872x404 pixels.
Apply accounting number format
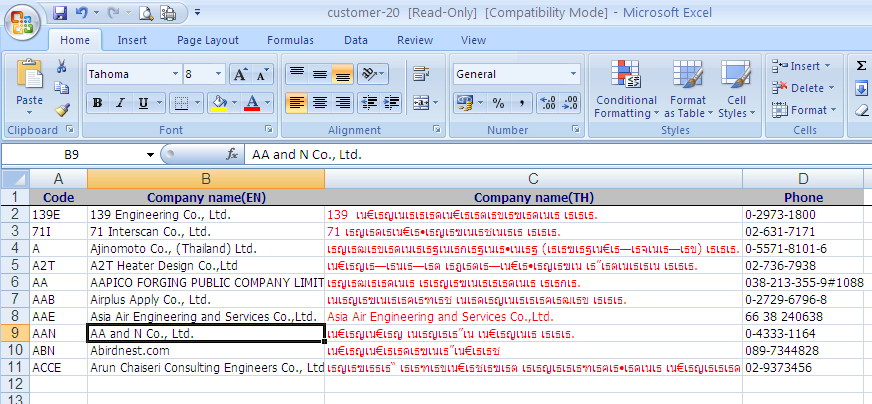point(464,103)
